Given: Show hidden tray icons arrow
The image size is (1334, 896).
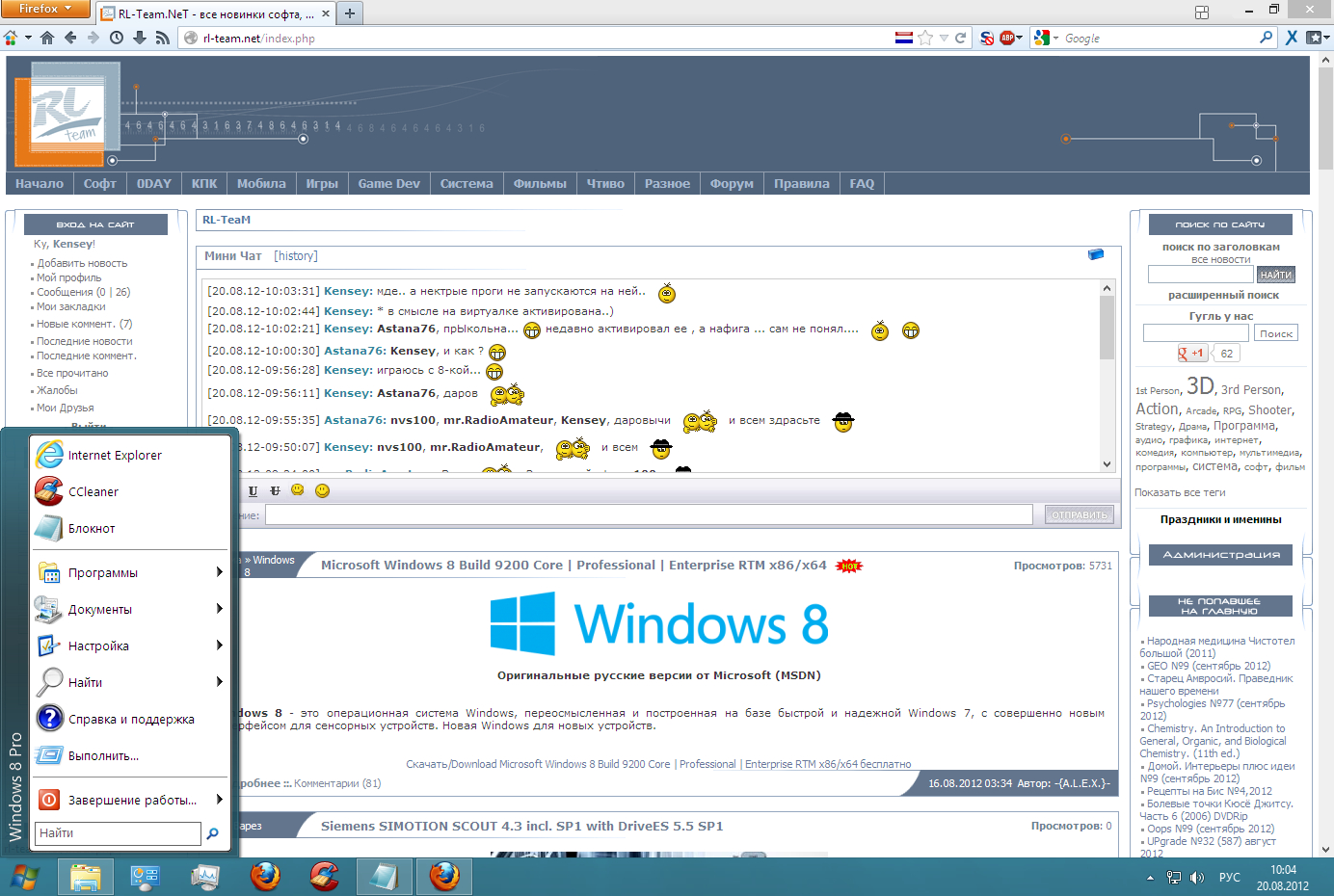Looking at the screenshot, I should [1150, 879].
